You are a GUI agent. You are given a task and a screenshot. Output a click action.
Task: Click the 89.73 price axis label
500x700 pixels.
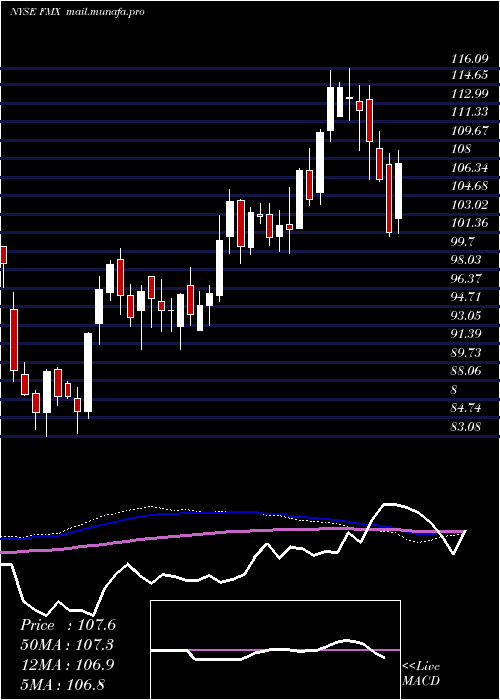[466, 353]
